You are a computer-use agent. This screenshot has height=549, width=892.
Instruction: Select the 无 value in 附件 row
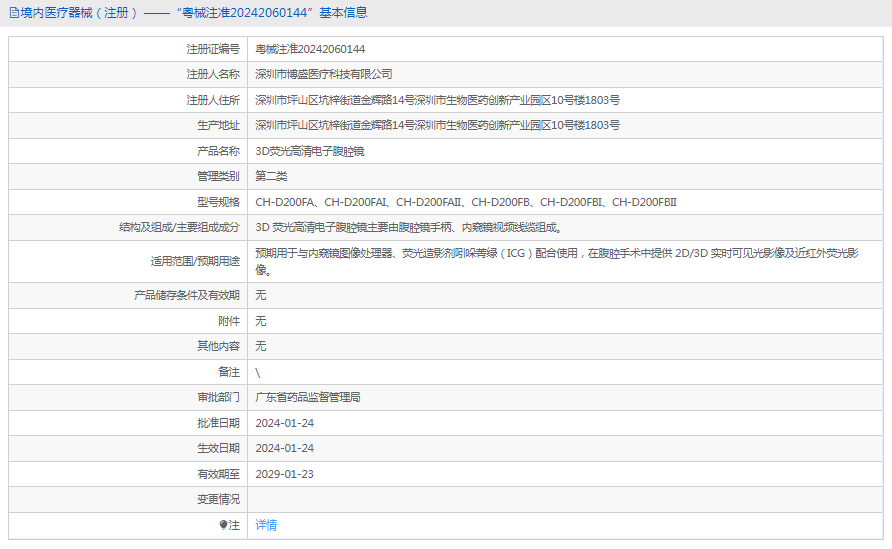coord(261,321)
